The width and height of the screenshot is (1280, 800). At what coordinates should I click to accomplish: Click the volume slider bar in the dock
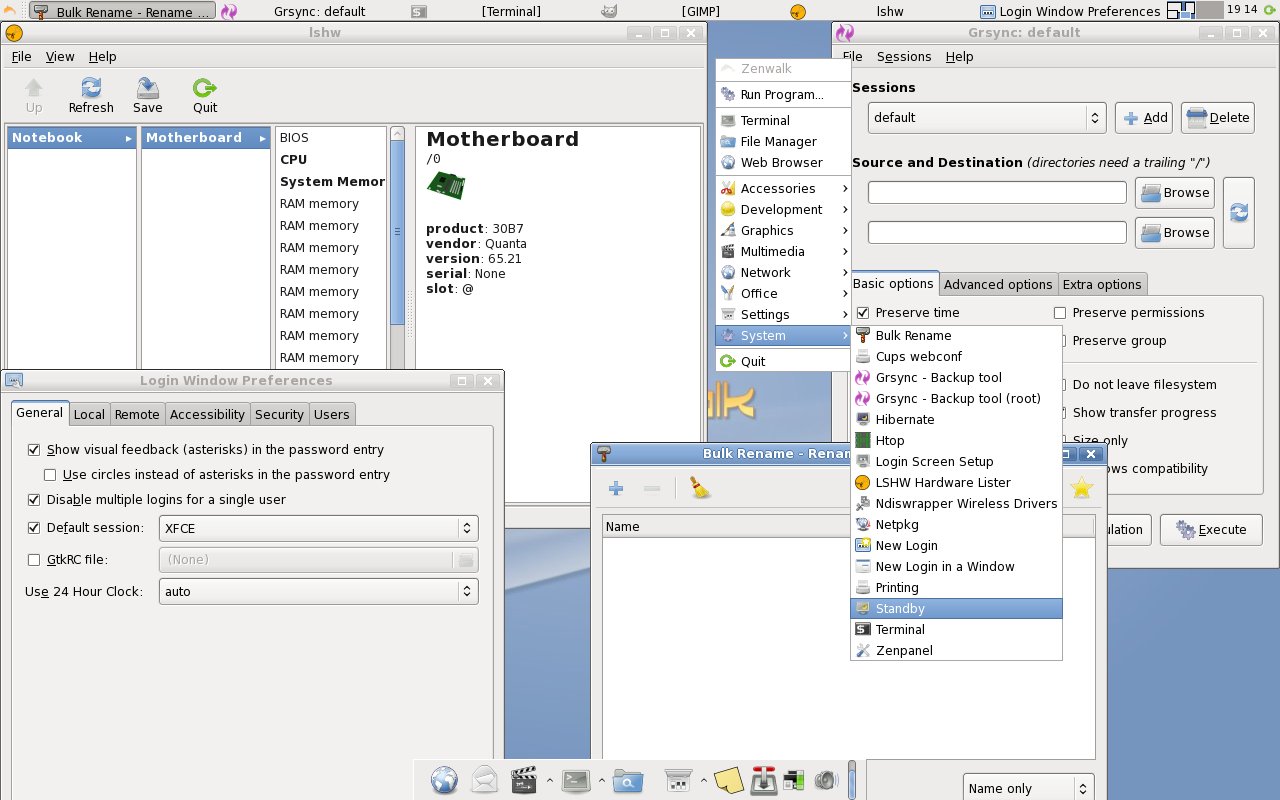tap(852, 780)
